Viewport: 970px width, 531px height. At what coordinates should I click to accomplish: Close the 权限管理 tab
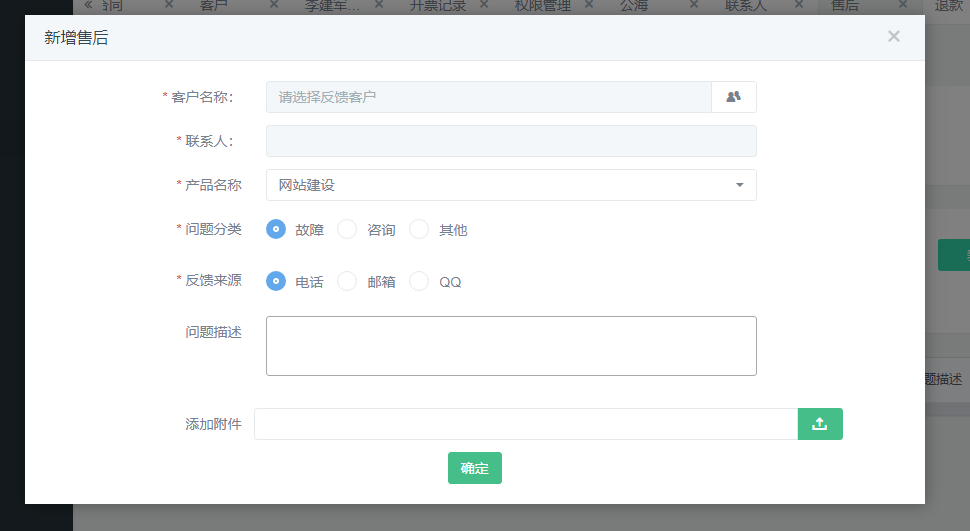pyautogui.click(x=589, y=5)
